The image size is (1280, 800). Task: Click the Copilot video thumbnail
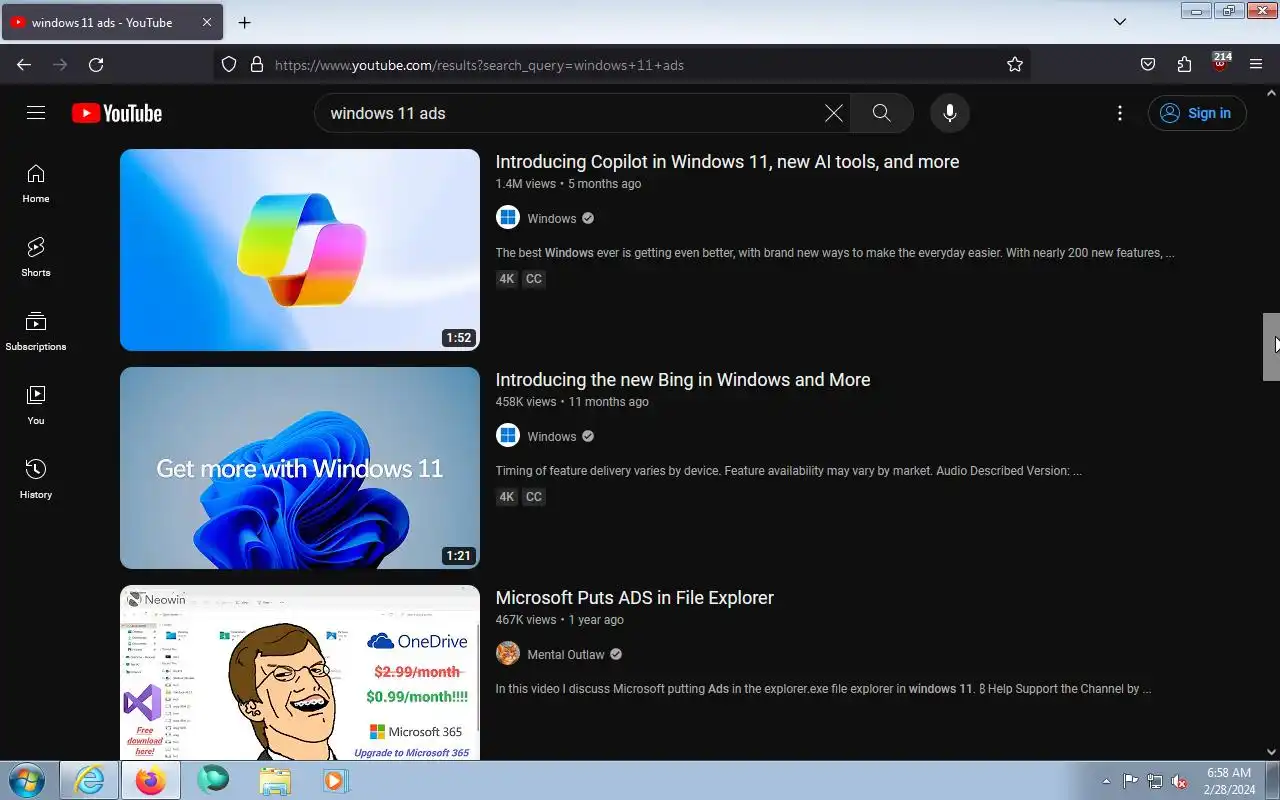click(x=300, y=250)
